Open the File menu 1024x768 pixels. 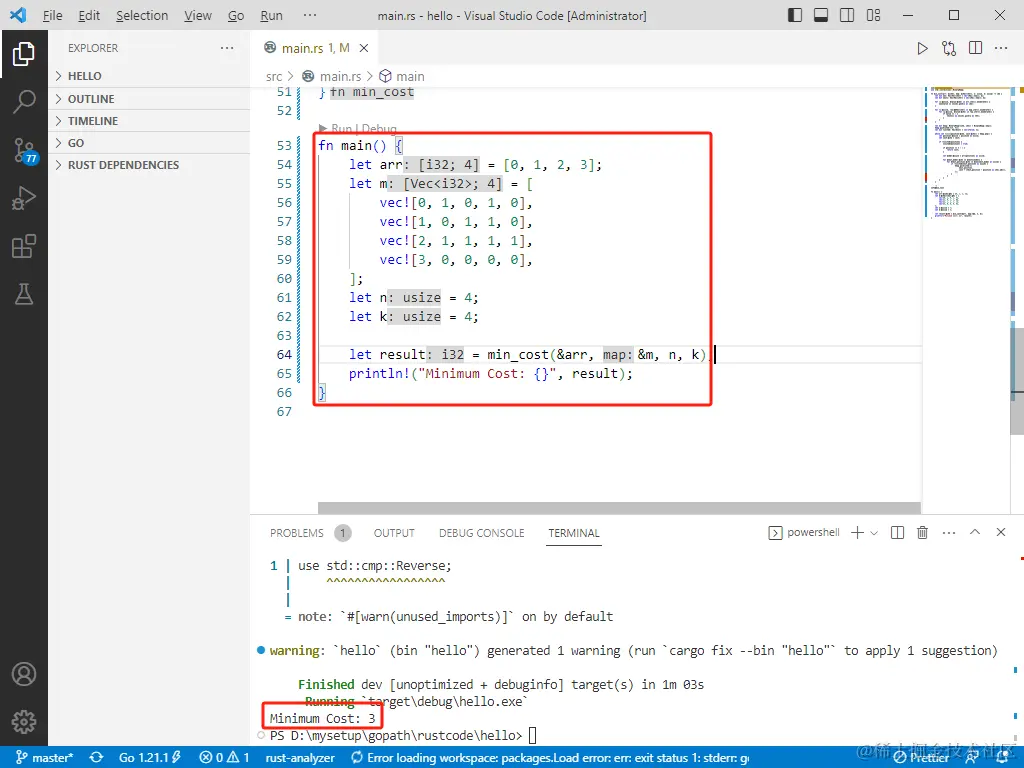point(52,15)
